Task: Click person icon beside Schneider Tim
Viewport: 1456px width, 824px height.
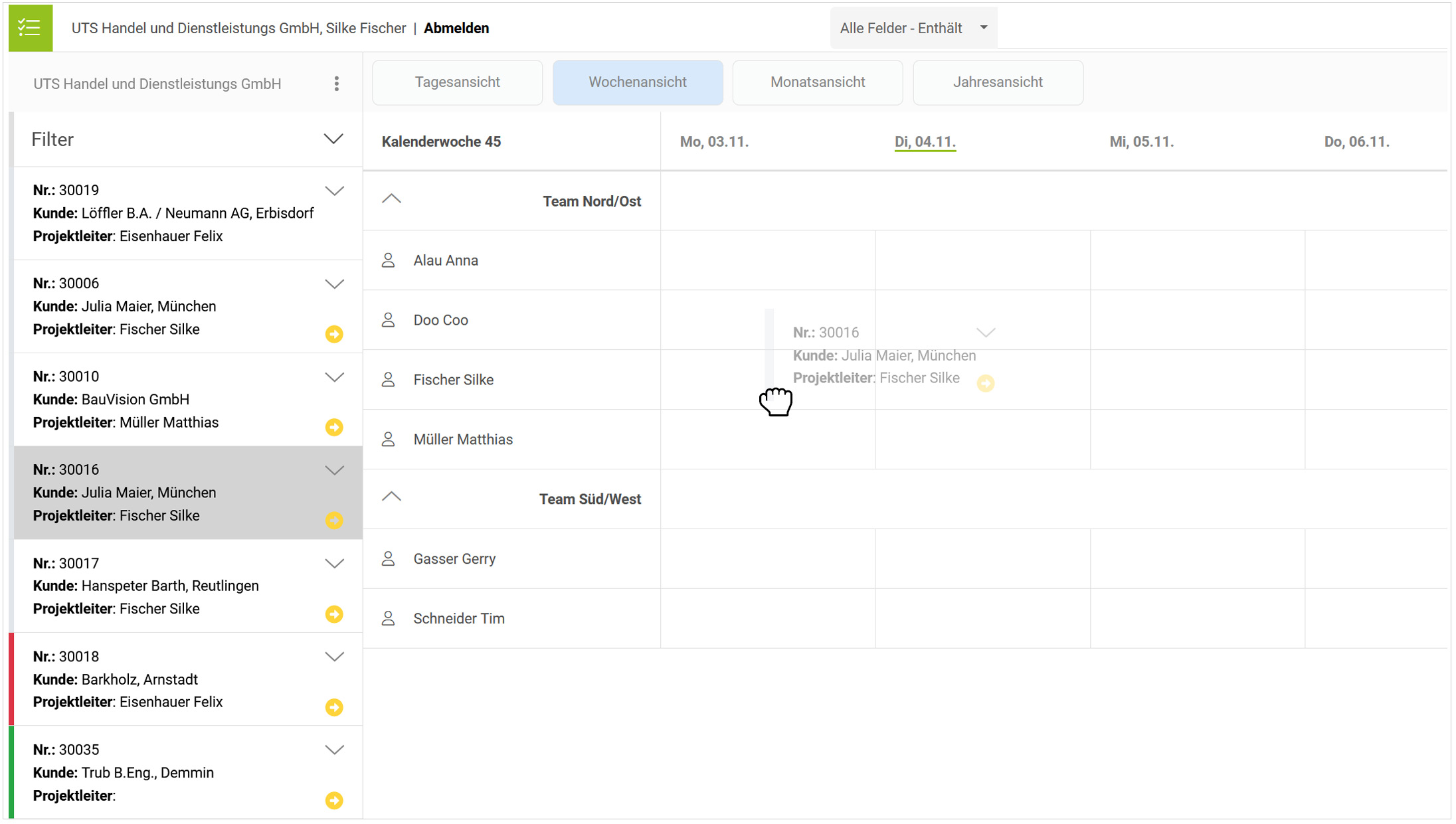Action: (x=389, y=618)
